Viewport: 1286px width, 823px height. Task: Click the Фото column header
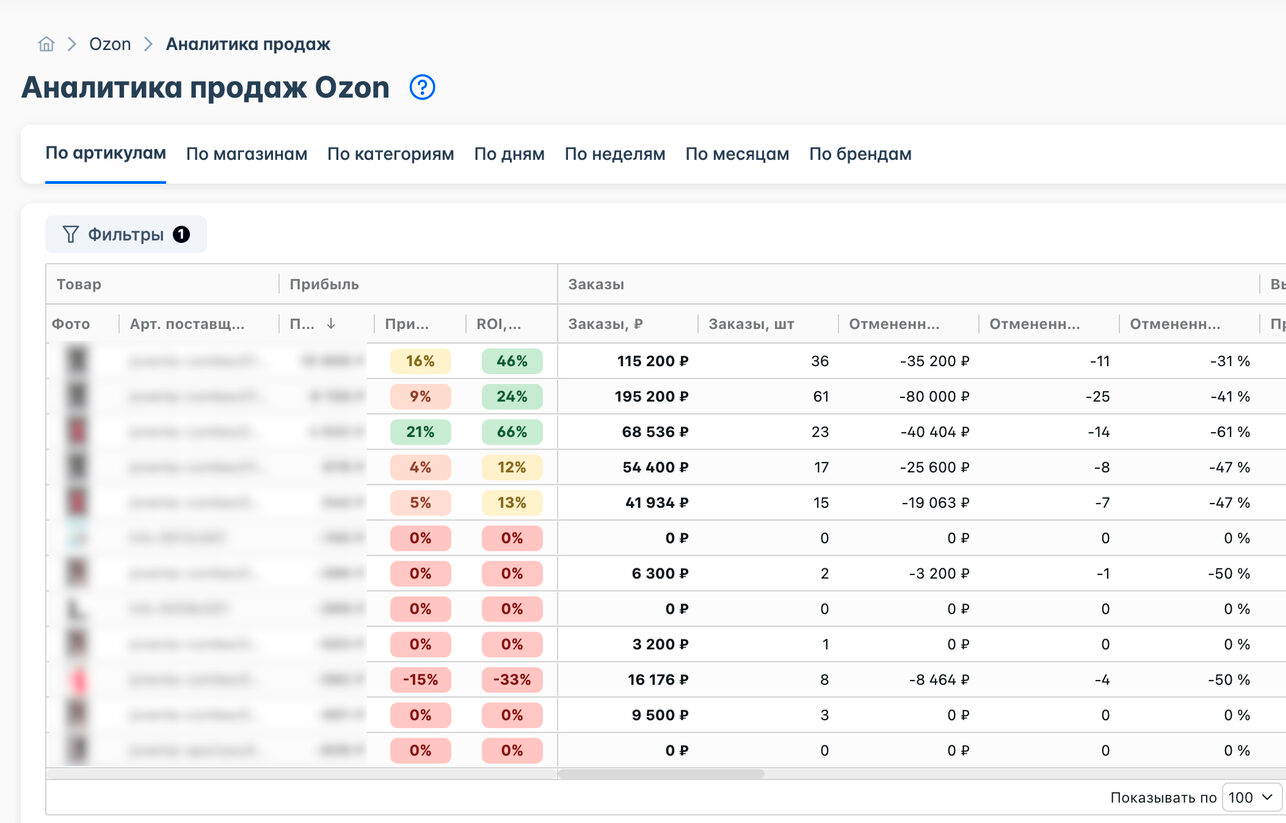pos(83,324)
